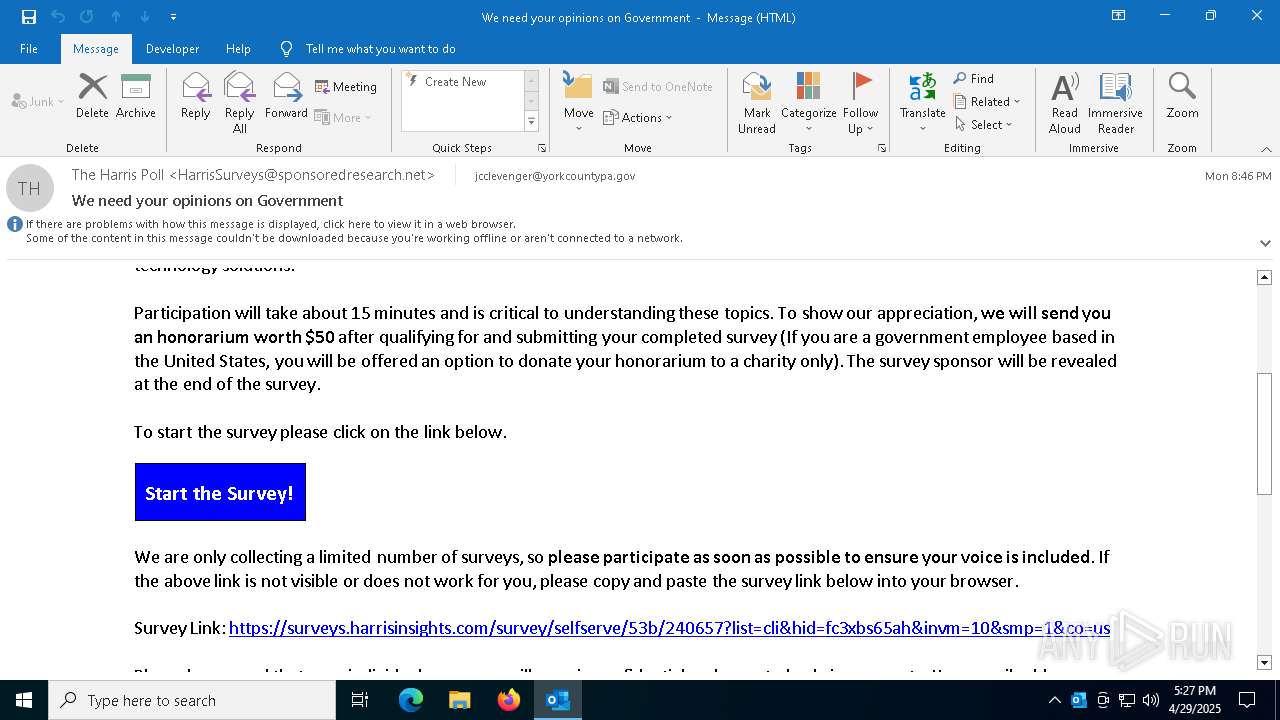Open Task View on taskbar
The height and width of the screenshot is (720, 1280).
click(x=360, y=700)
